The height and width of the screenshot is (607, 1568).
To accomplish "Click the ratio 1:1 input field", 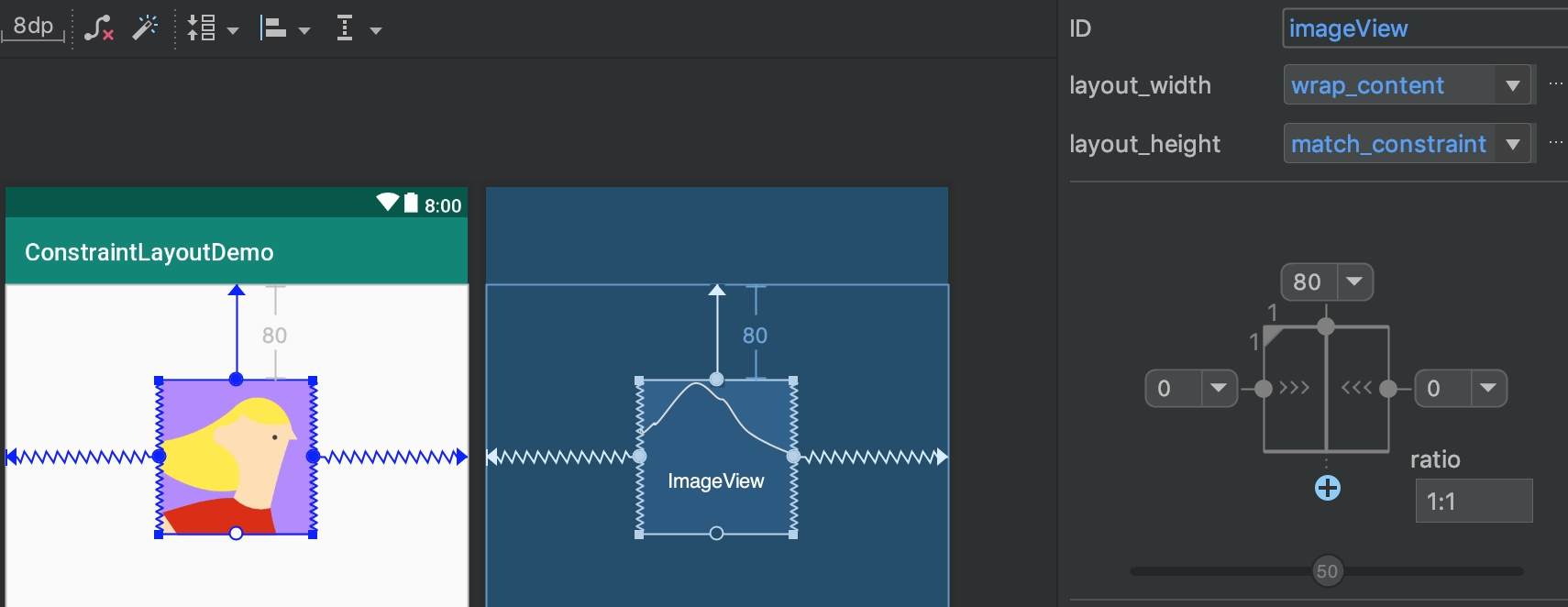I will (1474, 501).
